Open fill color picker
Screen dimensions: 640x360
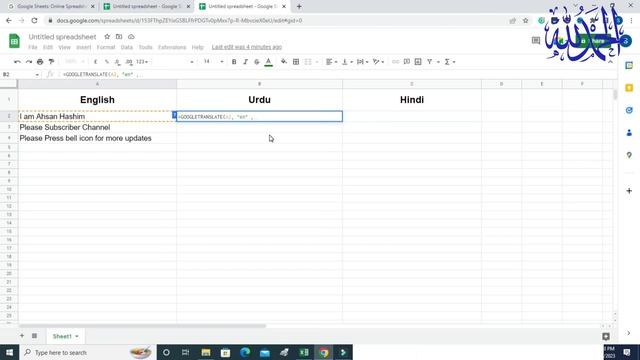(284, 62)
